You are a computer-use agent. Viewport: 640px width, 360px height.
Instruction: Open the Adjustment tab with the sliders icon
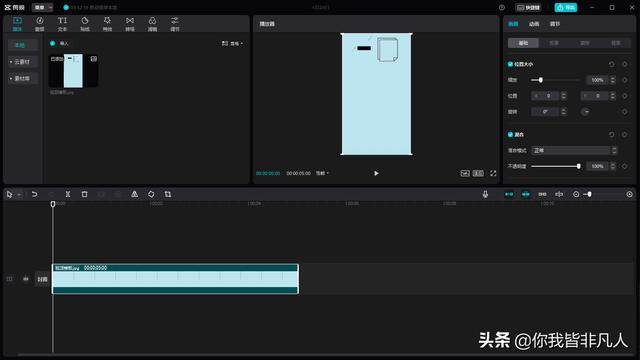175,24
